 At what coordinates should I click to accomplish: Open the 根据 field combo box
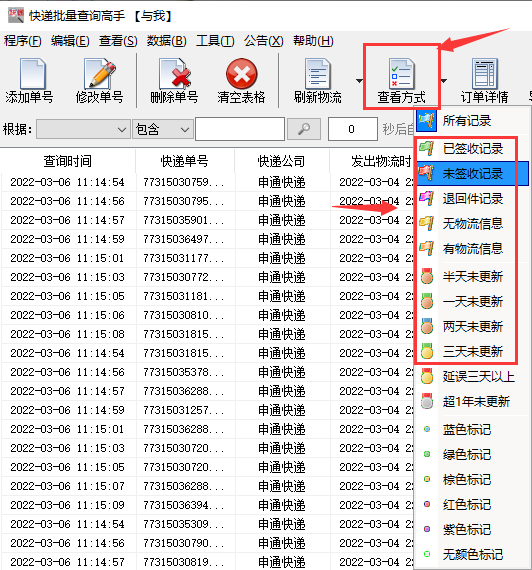click(x=83, y=129)
